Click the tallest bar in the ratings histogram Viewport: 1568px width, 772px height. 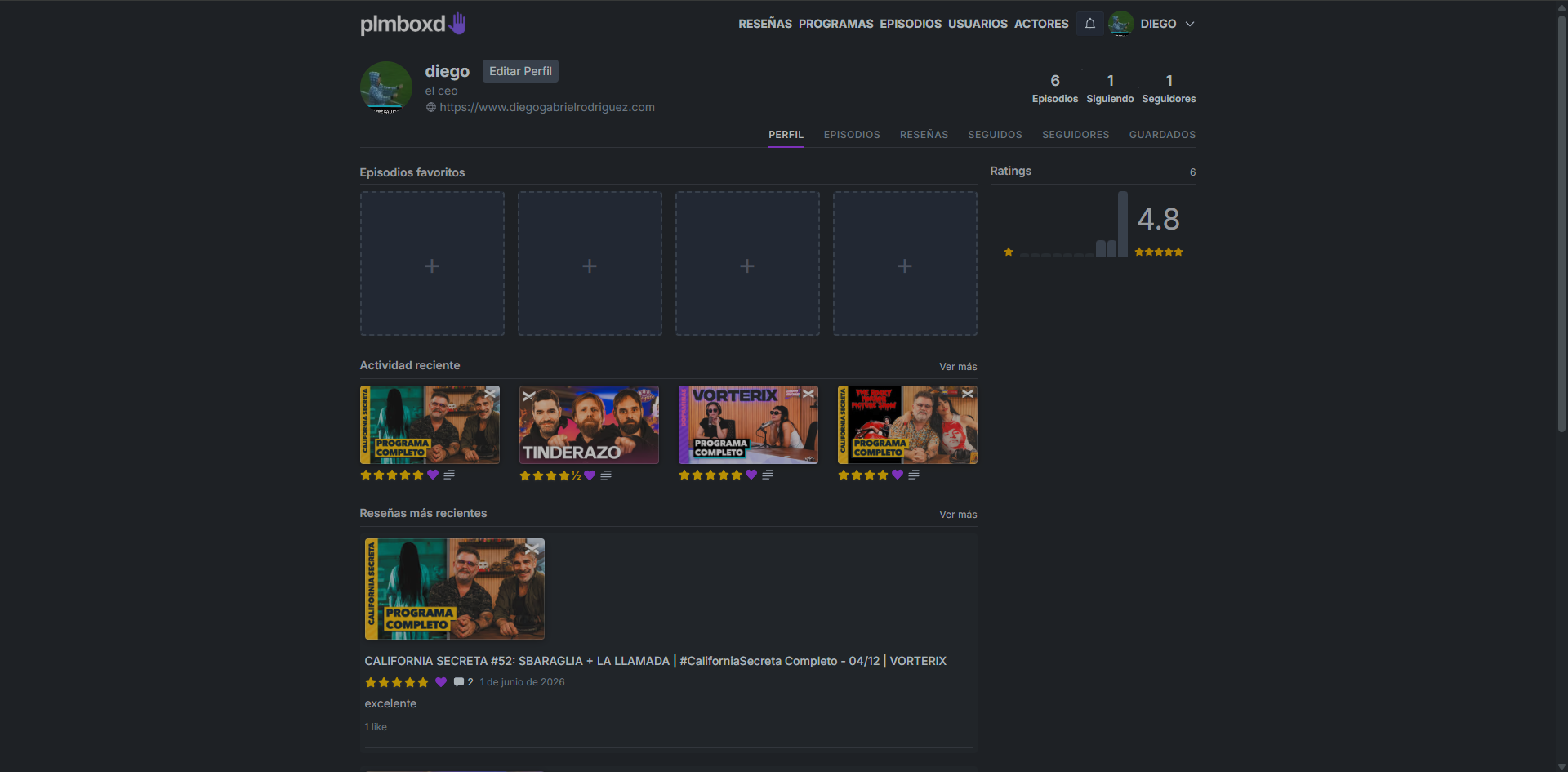pyautogui.click(x=1123, y=224)
